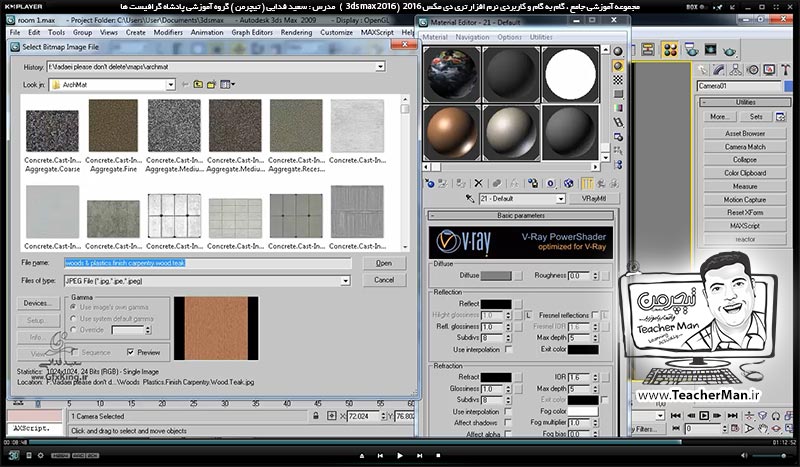Uncheck the Preview checkbox

click(131, 352)
